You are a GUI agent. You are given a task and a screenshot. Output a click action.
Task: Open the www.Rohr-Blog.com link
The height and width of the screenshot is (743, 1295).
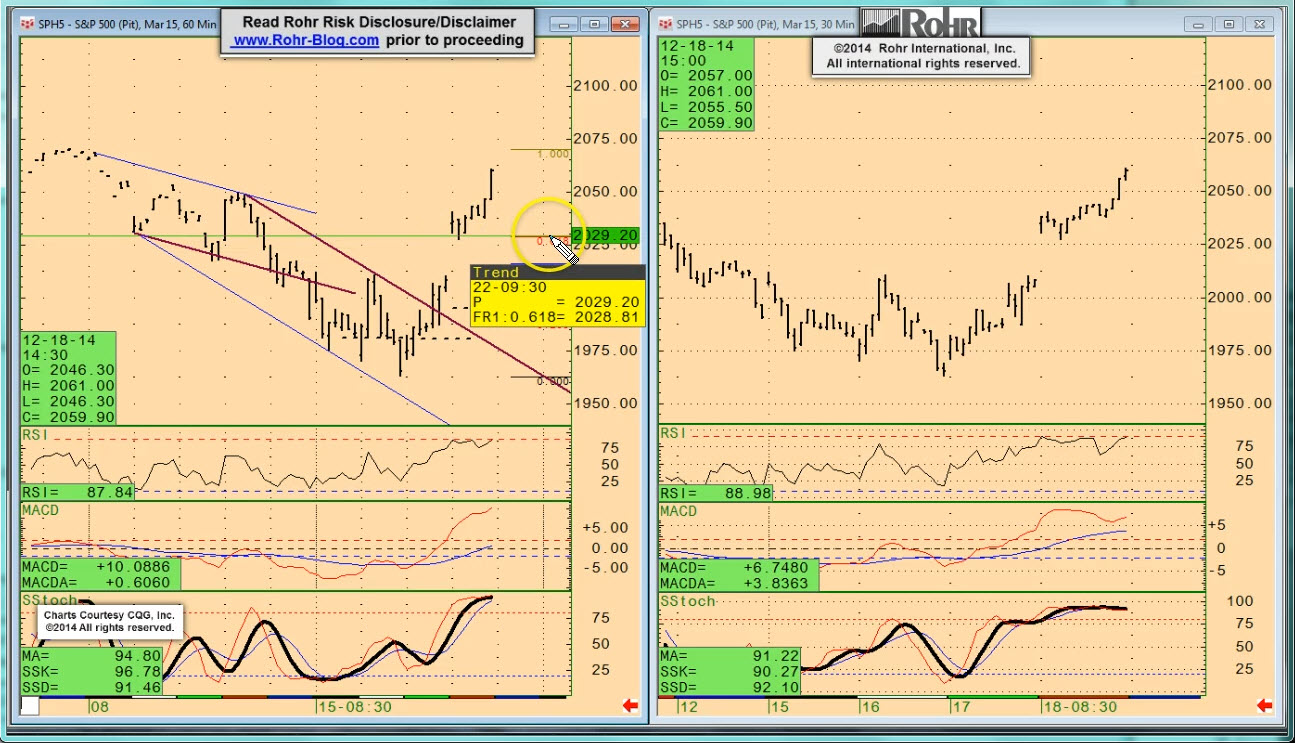tap(305, 41)
